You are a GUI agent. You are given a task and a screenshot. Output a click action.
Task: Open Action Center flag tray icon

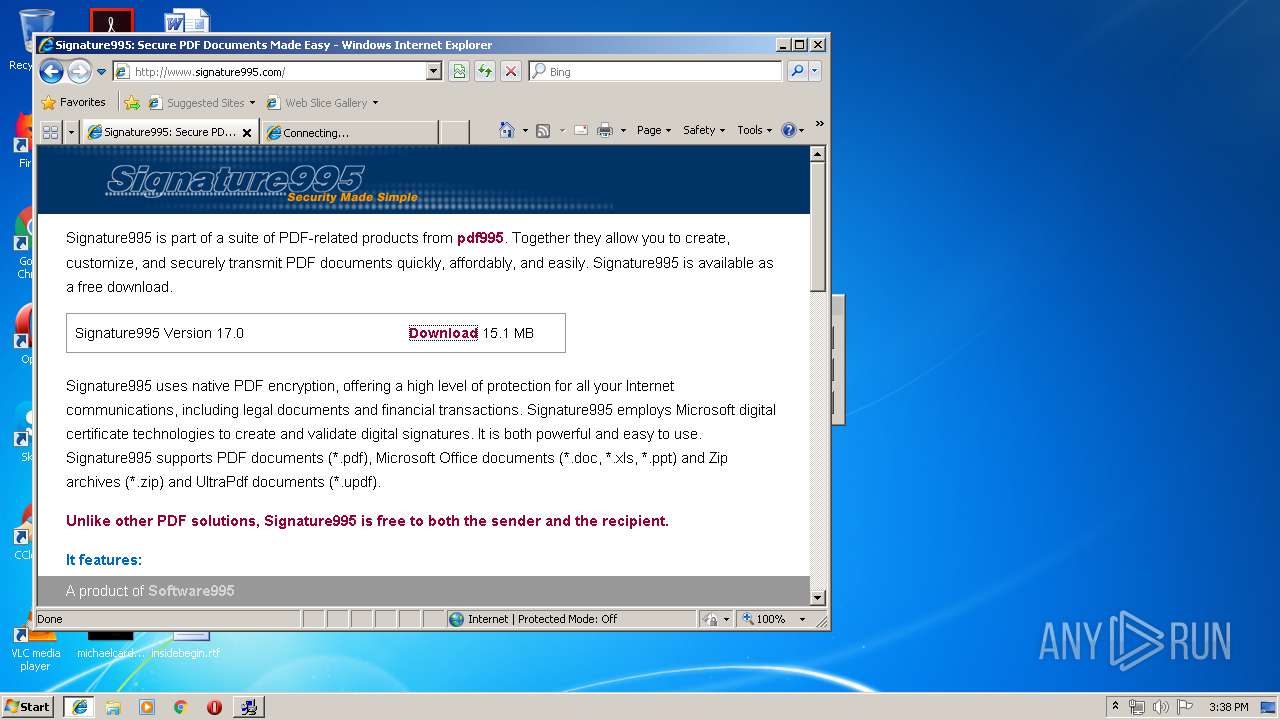pyautogui.click(x=1184, y=707)
